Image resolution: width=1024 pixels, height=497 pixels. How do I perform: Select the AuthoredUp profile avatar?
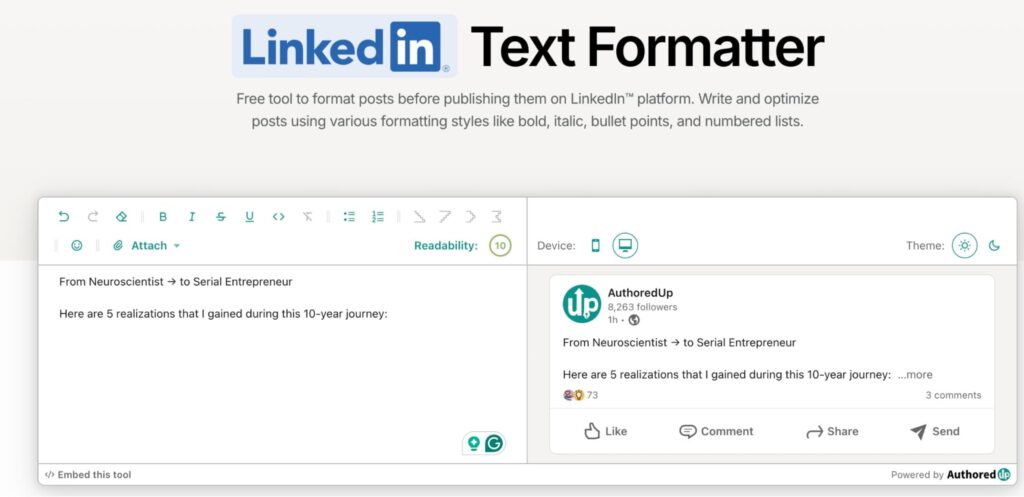tap(582, 304)
